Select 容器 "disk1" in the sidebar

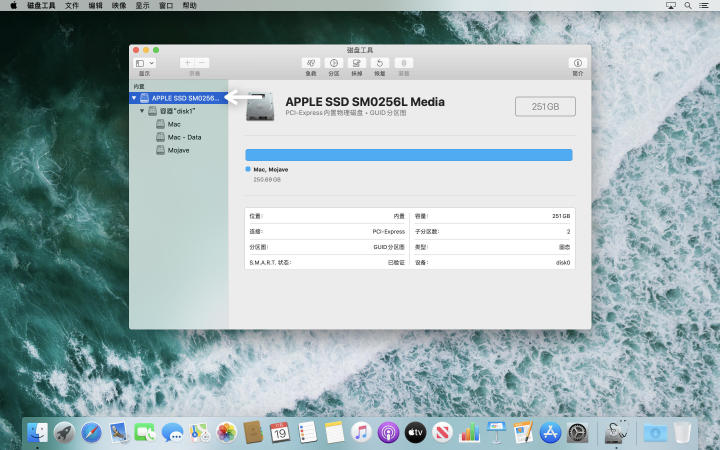(x=179, y=111)
